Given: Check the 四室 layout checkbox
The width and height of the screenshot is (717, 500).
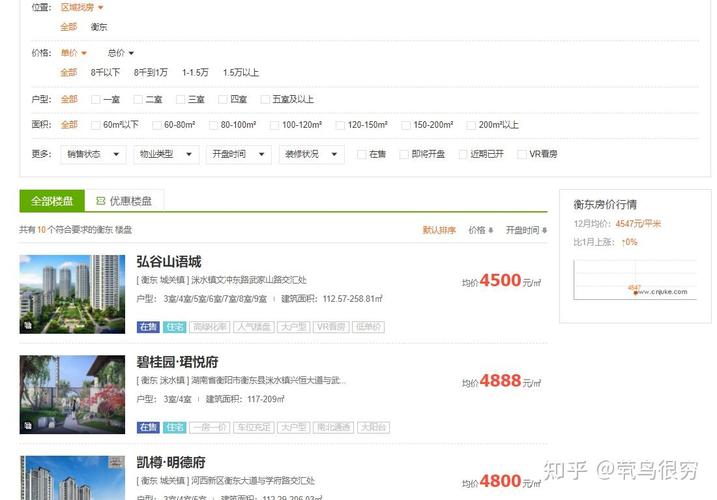Looking at the screenshot, I should [223, 99].
